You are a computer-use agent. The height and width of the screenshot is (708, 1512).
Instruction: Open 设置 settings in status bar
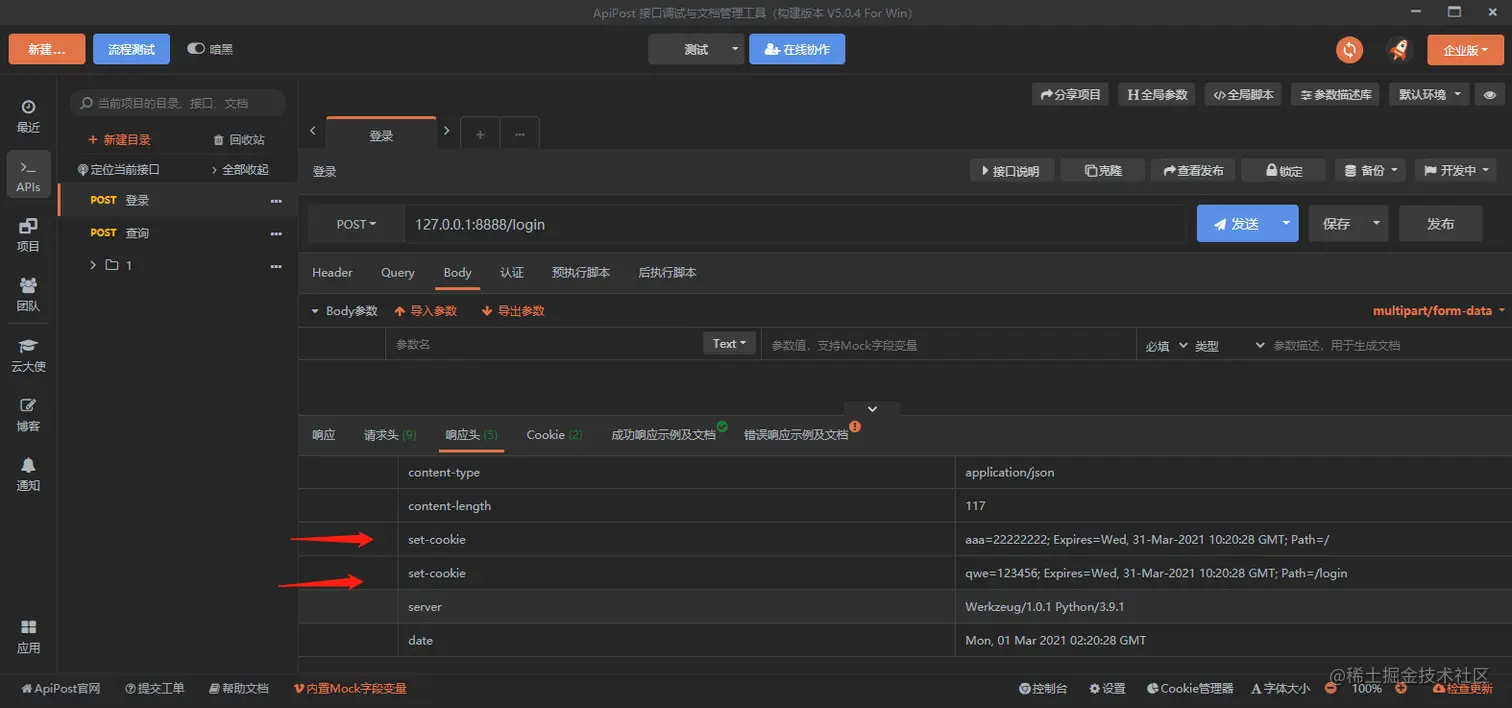tap(1107, 688)
